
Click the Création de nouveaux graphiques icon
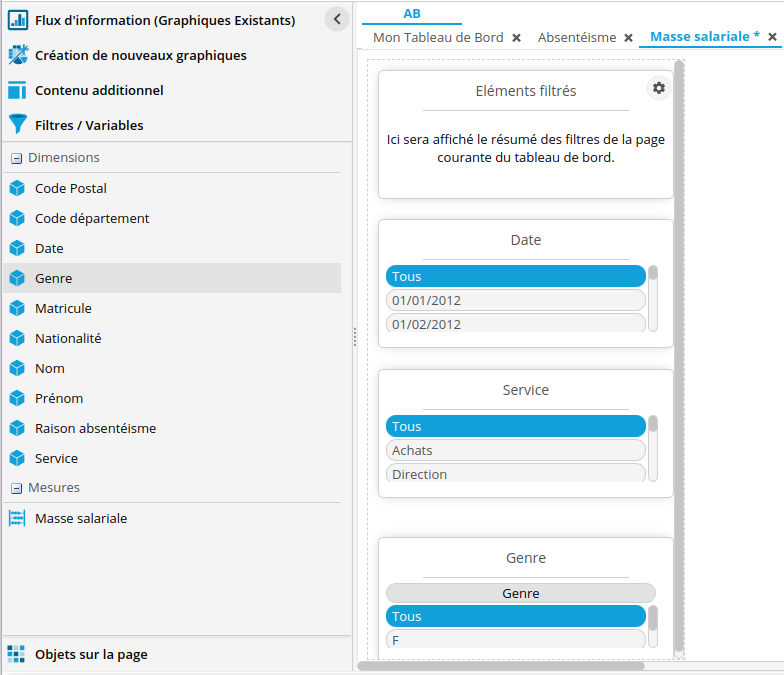coord(16,55)
